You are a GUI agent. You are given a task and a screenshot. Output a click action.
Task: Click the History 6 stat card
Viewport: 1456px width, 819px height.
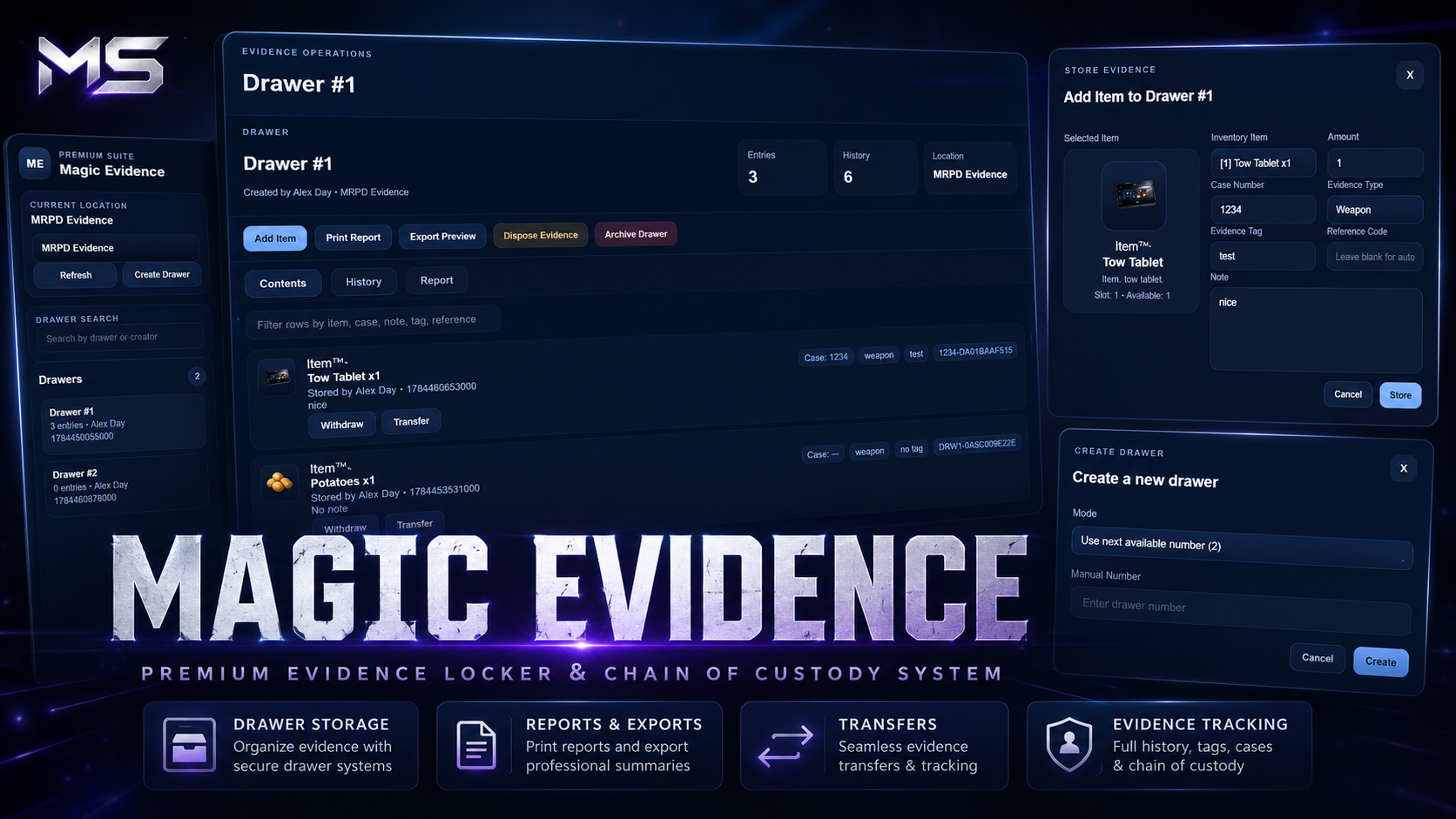pyautogui.click(x=874, y=167)
